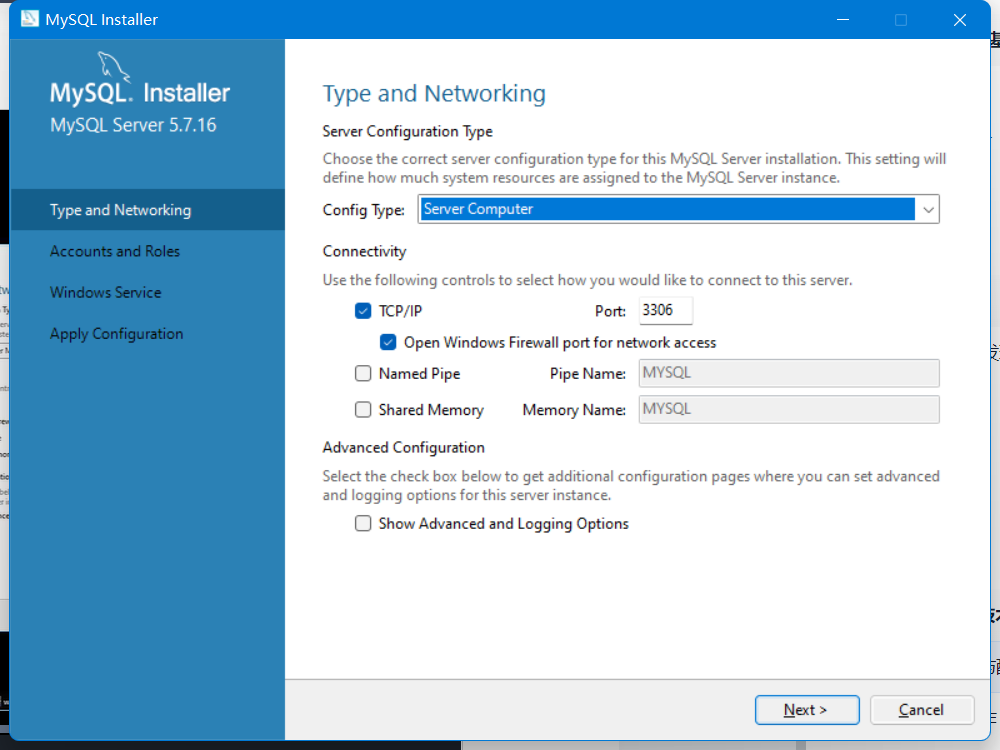
Task: Click the Type and Networking page heading
Action: click(434, 94)
